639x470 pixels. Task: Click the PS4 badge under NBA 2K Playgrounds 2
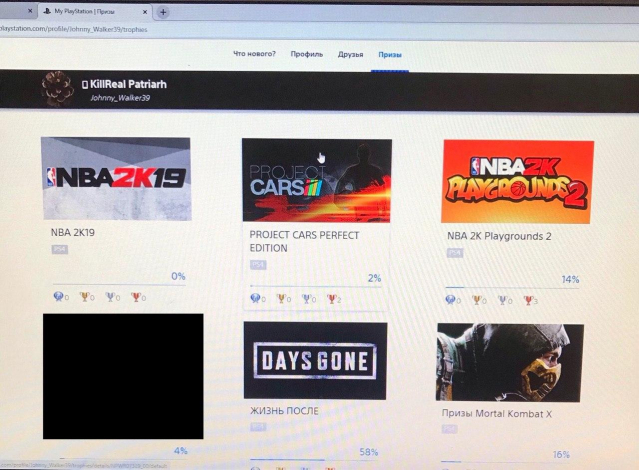coord(455,253)
